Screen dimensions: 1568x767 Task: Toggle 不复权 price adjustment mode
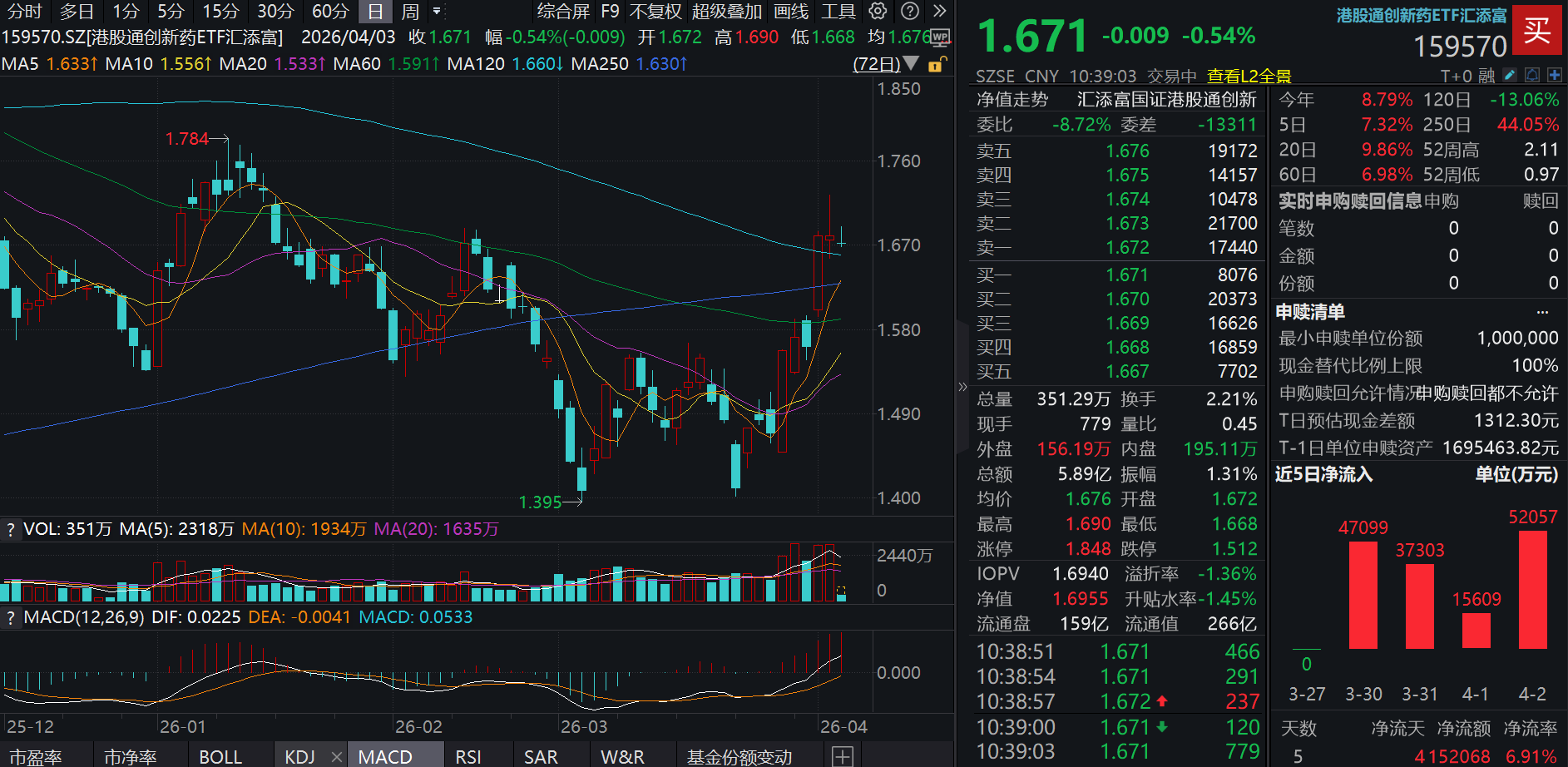coord(655,12)
